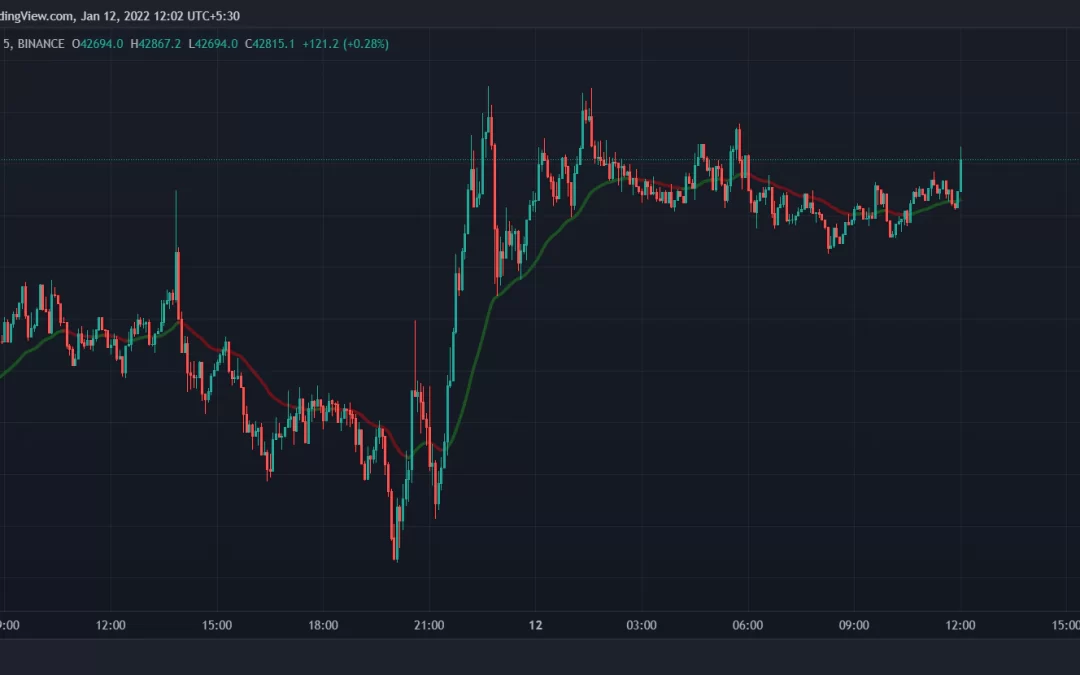Click the low price value L42694.0
The height and width of the screenshot is (675, 1080).
click(x=213, y=44)
